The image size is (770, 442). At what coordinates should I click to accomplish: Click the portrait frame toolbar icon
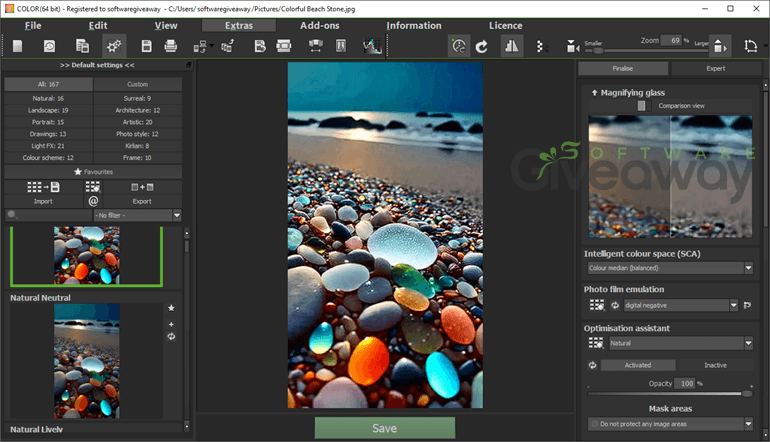[341, 46]
